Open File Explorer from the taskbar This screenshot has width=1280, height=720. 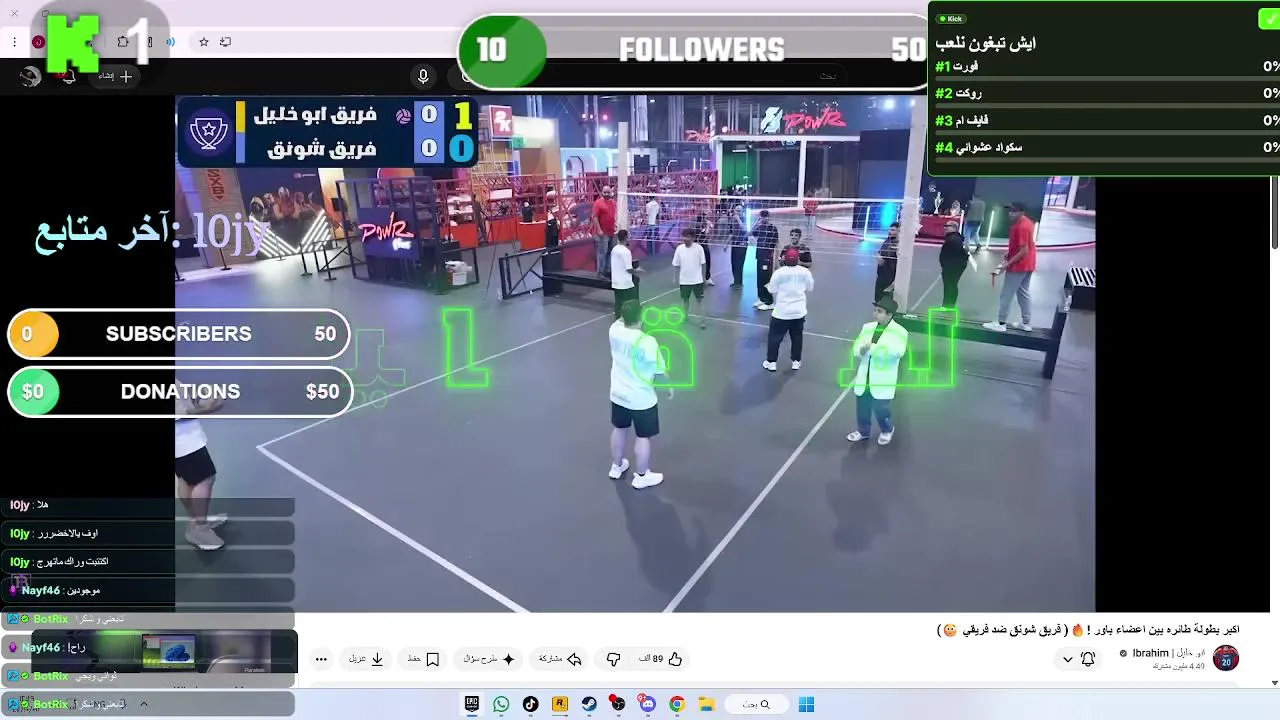click(705, 704)
